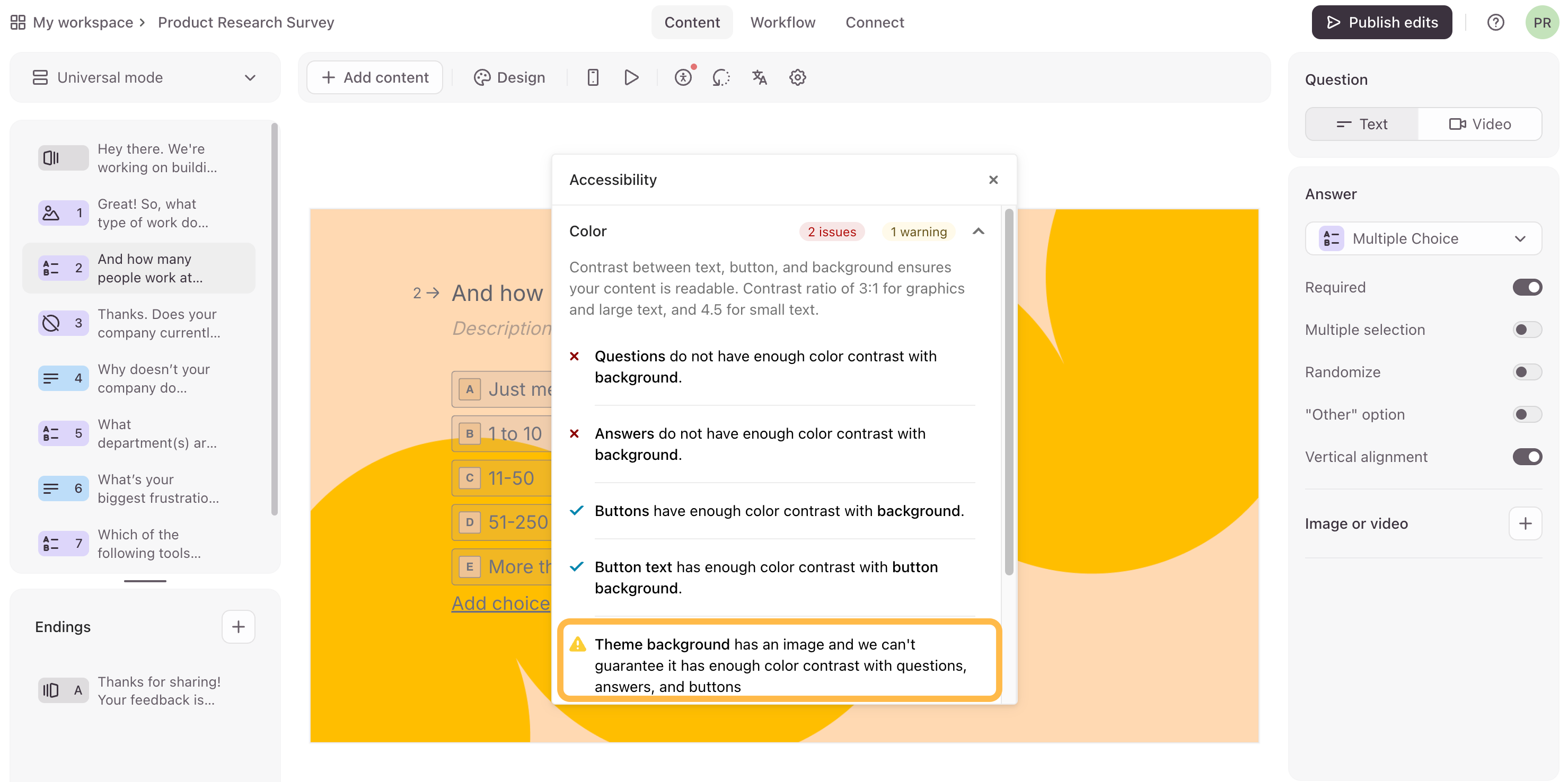Screen dimensions: 1568x782
Task: Add a new ending with plus button
Action: click(238, 627)
